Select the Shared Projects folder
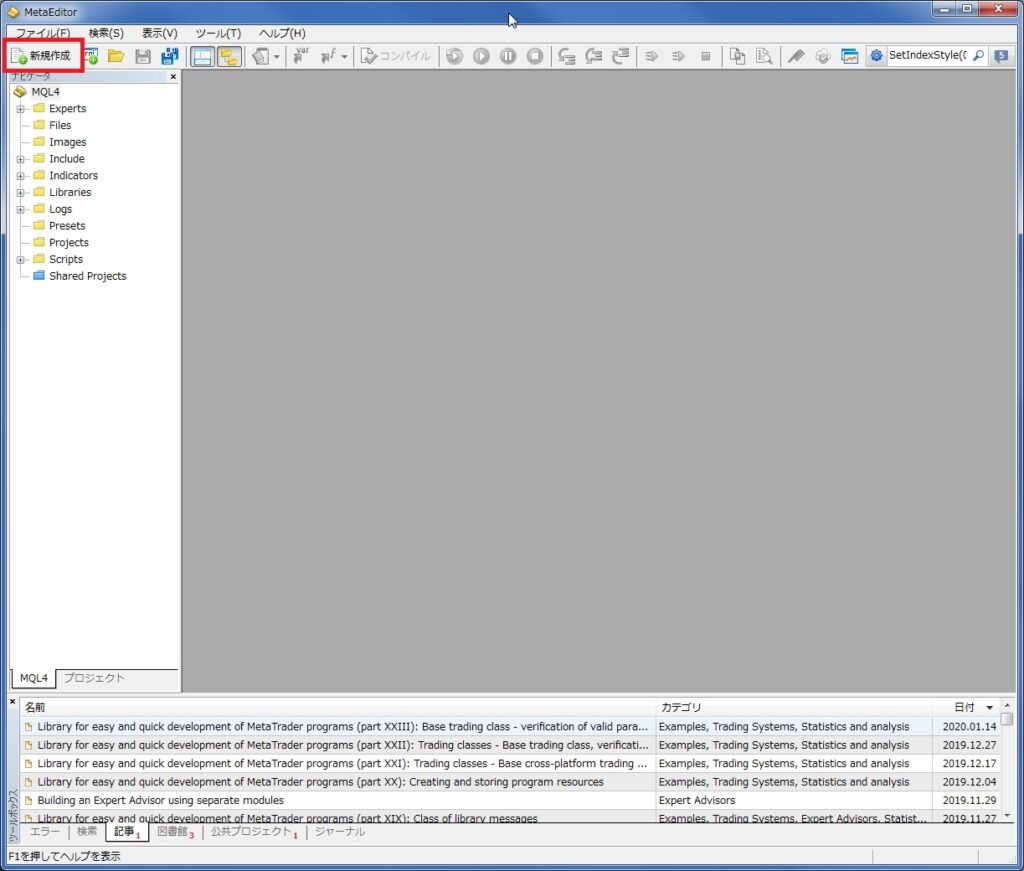This screenshot has height=871, width=1024. (88, 276)
